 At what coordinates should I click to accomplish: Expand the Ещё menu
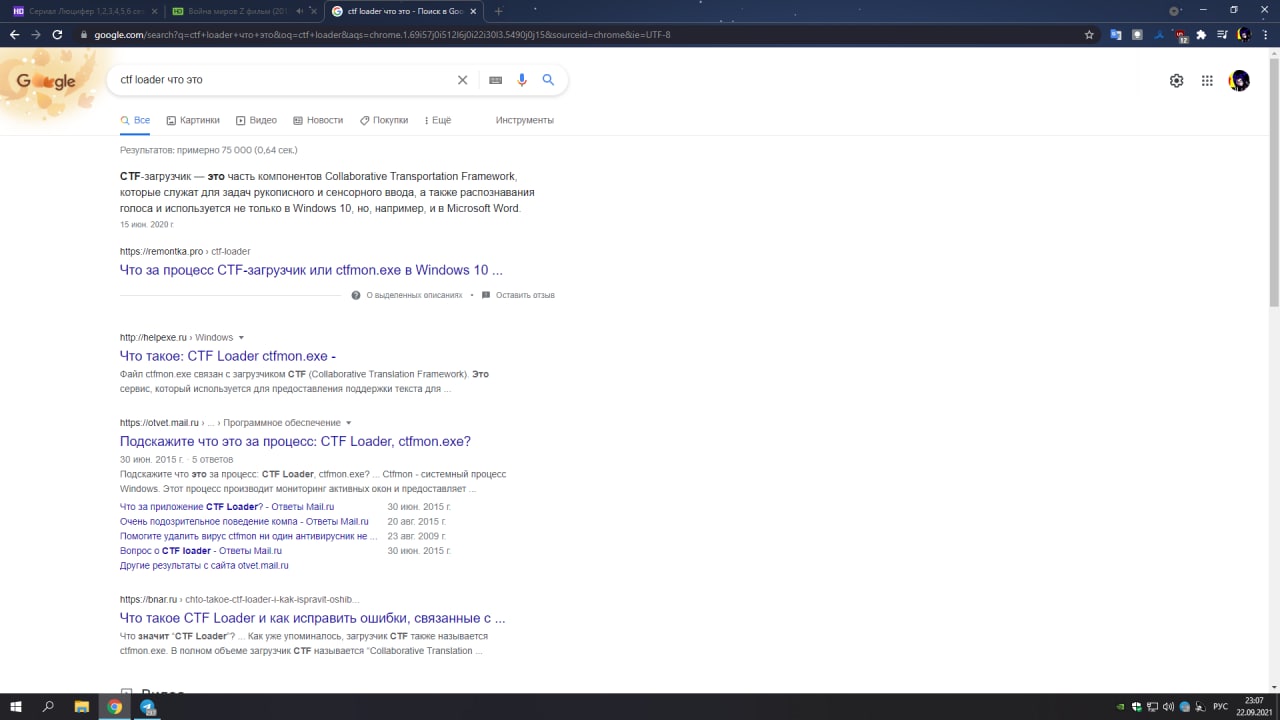click(x=437, y=120)
